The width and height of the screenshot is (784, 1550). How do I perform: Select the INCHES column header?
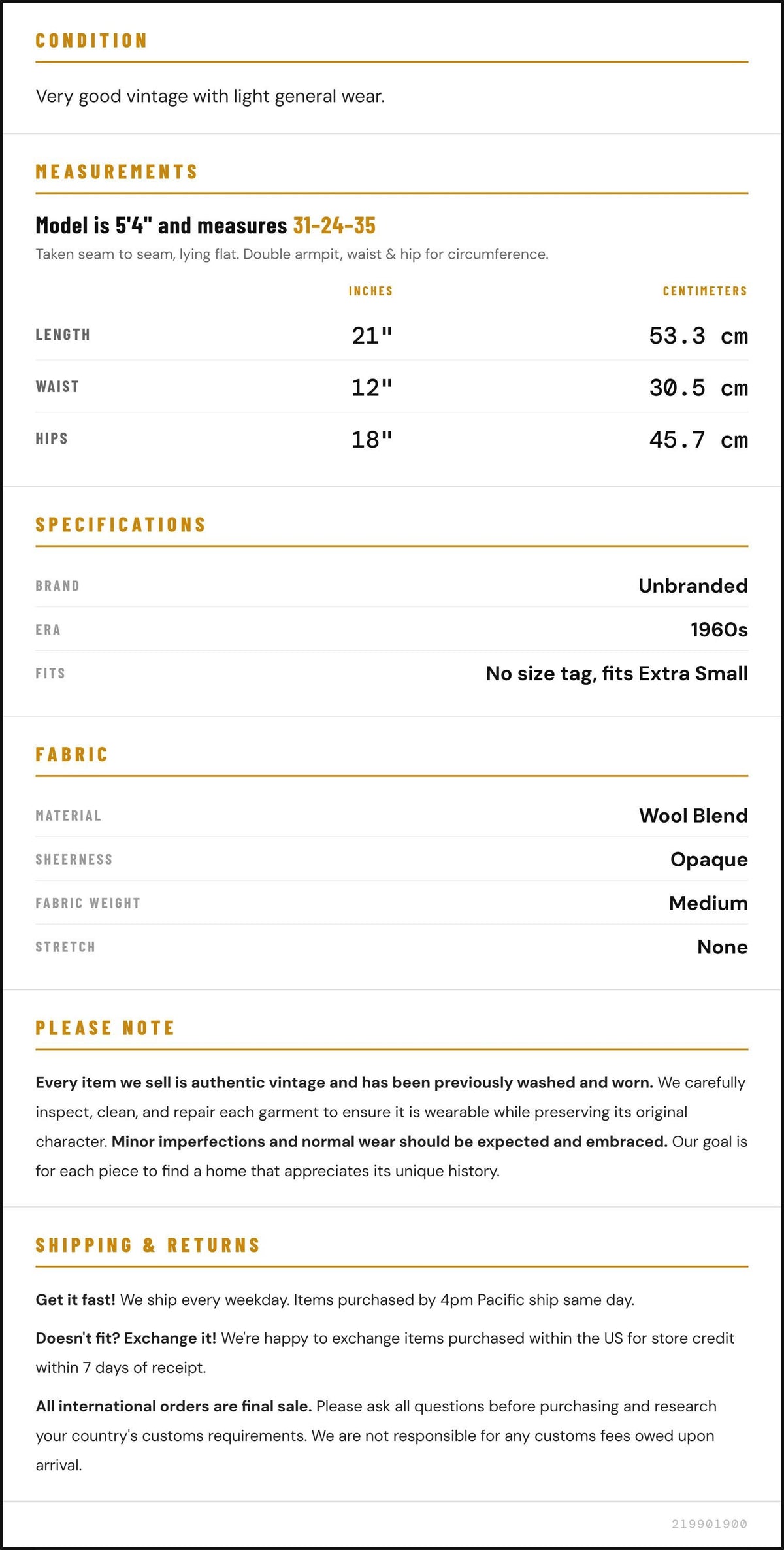tap(370, 291)
